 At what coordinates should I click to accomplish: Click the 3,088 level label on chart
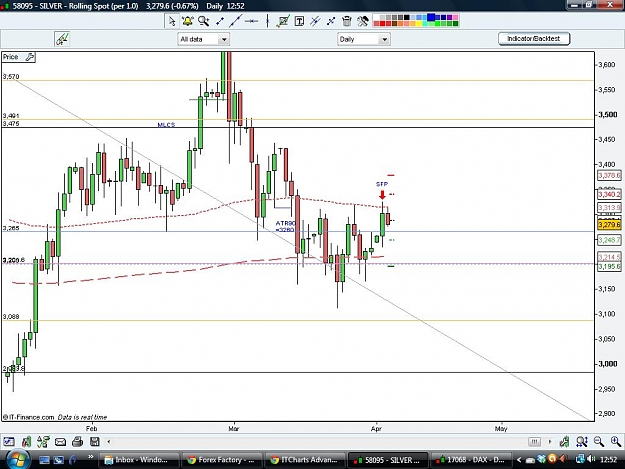[11, 316]
